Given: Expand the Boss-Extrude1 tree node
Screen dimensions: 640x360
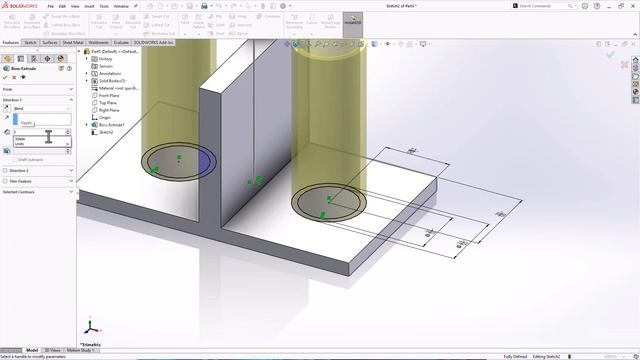Looking at the screenshot, I should coord(87,125).
